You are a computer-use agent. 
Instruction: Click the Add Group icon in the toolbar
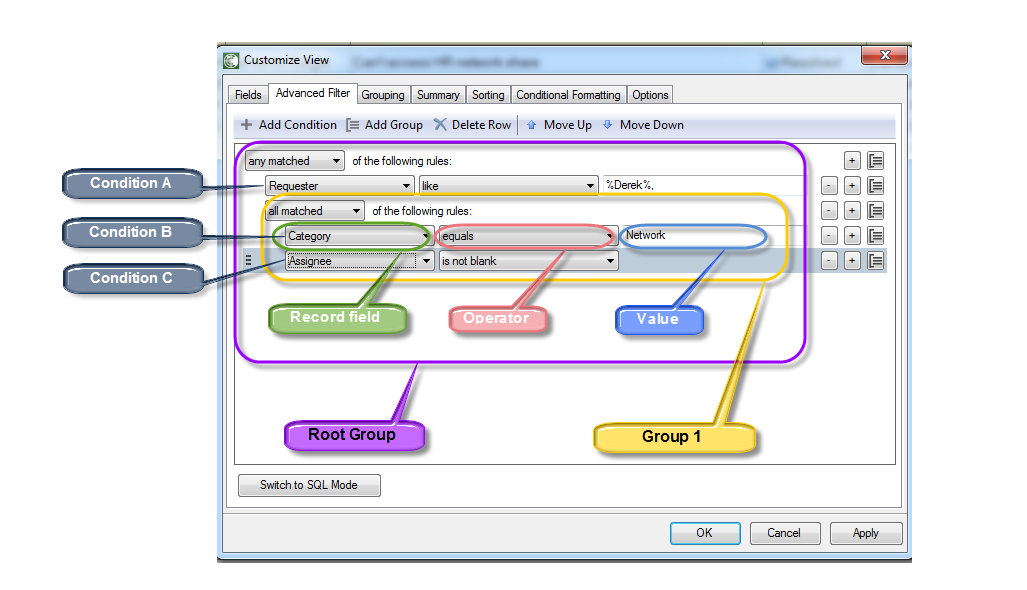pyautogui.click(x=354, y=124)
